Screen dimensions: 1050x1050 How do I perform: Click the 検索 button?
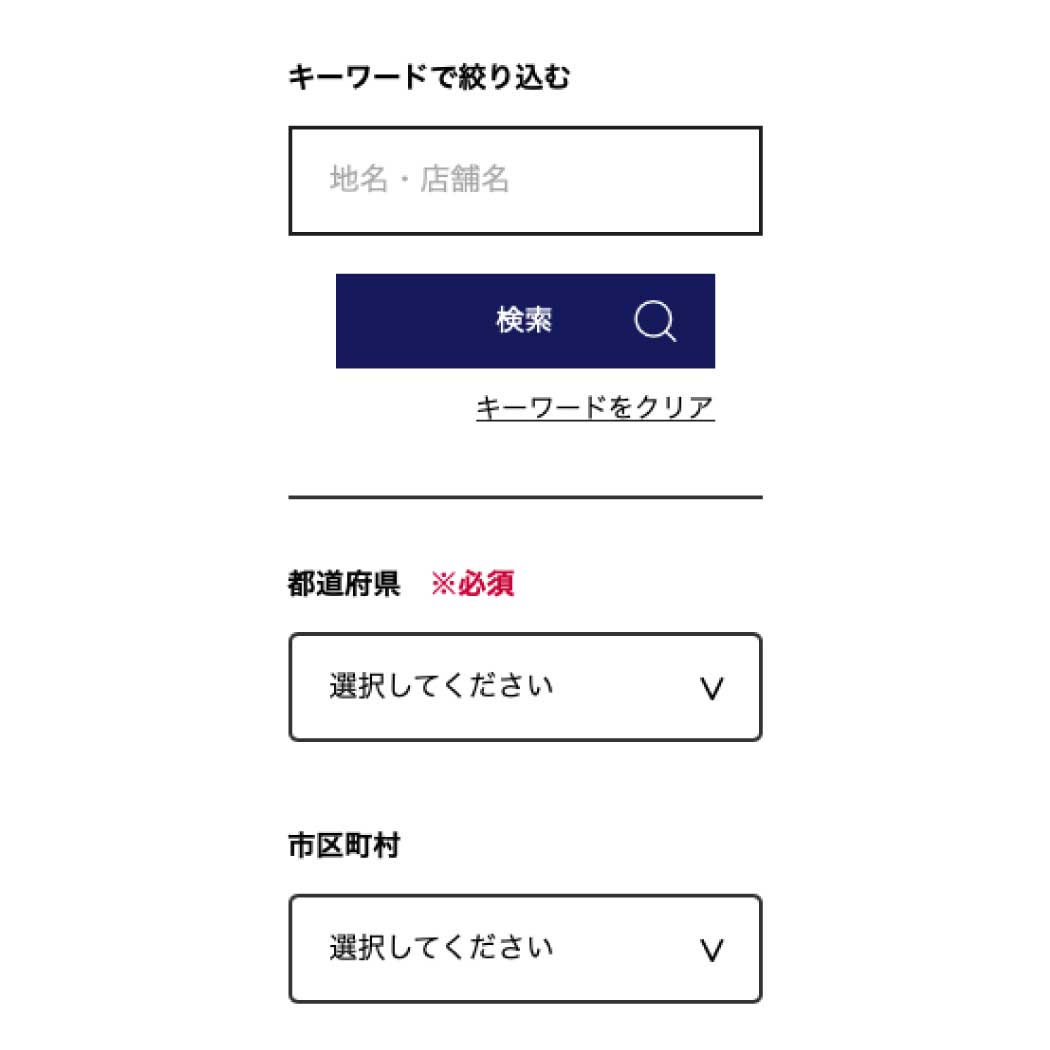pyautogui.click(x=525, y=321)
